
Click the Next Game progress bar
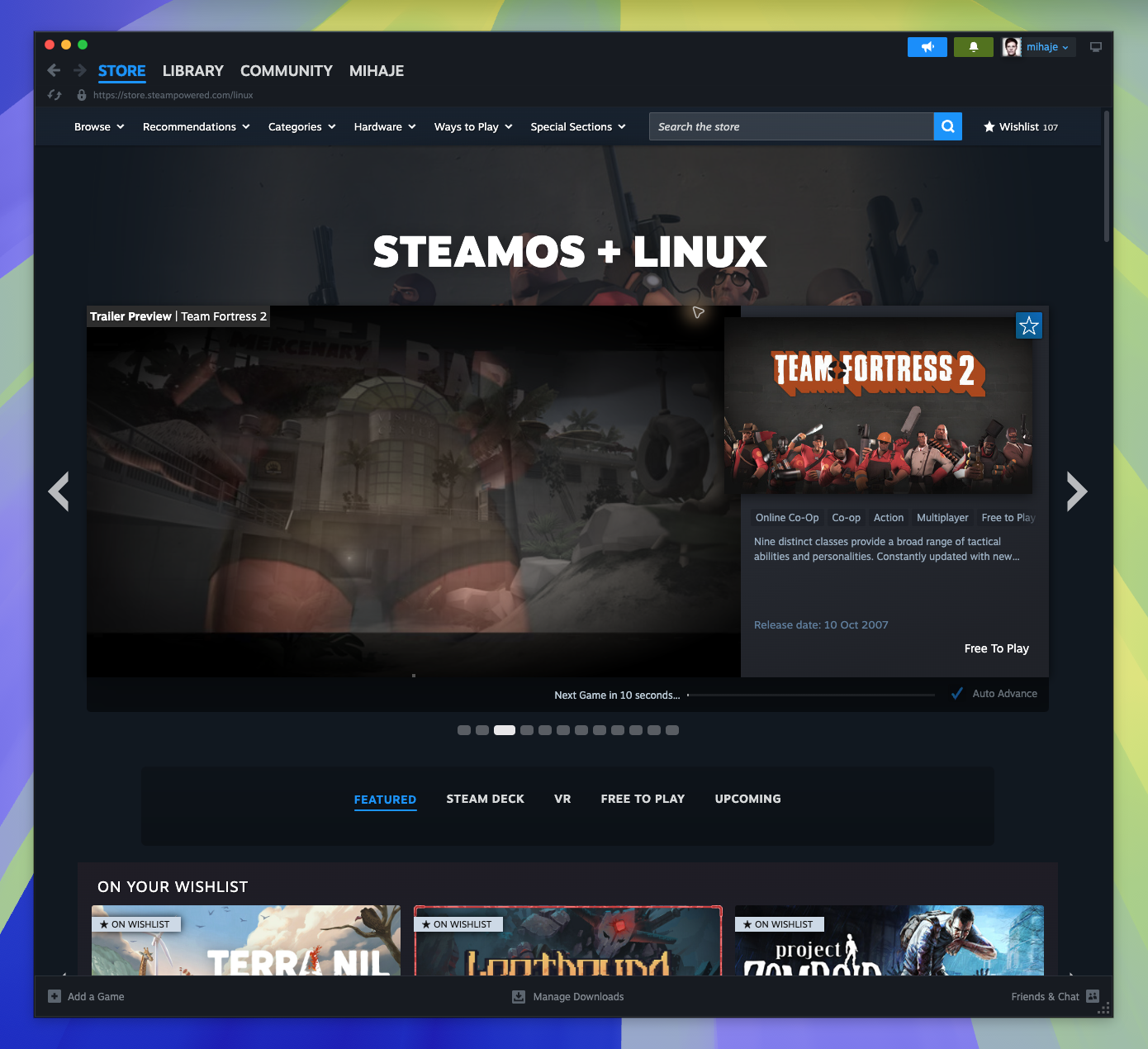coord(811,695)
